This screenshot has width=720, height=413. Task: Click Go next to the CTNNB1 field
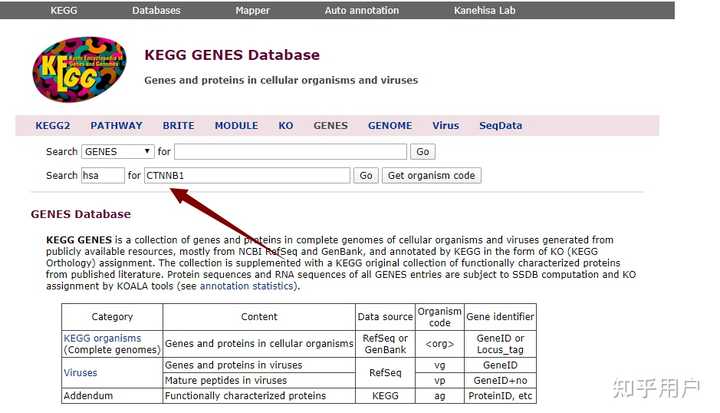366,175
